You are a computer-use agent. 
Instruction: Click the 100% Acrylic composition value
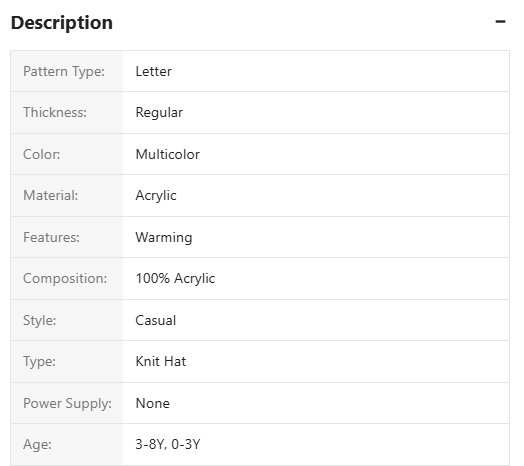[x=175, y=279]
